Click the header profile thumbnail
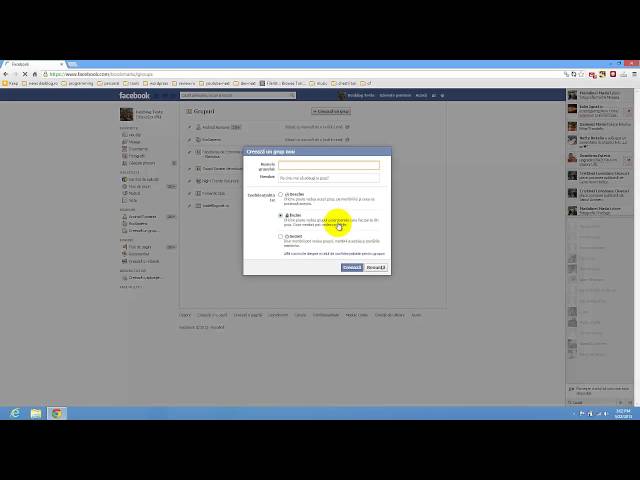 tap(342, 95)
